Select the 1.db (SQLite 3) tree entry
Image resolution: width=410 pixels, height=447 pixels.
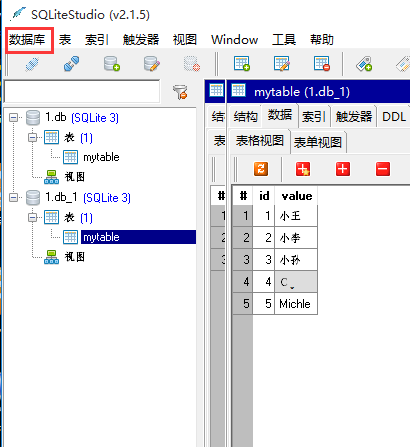click(x=82, y=117)
